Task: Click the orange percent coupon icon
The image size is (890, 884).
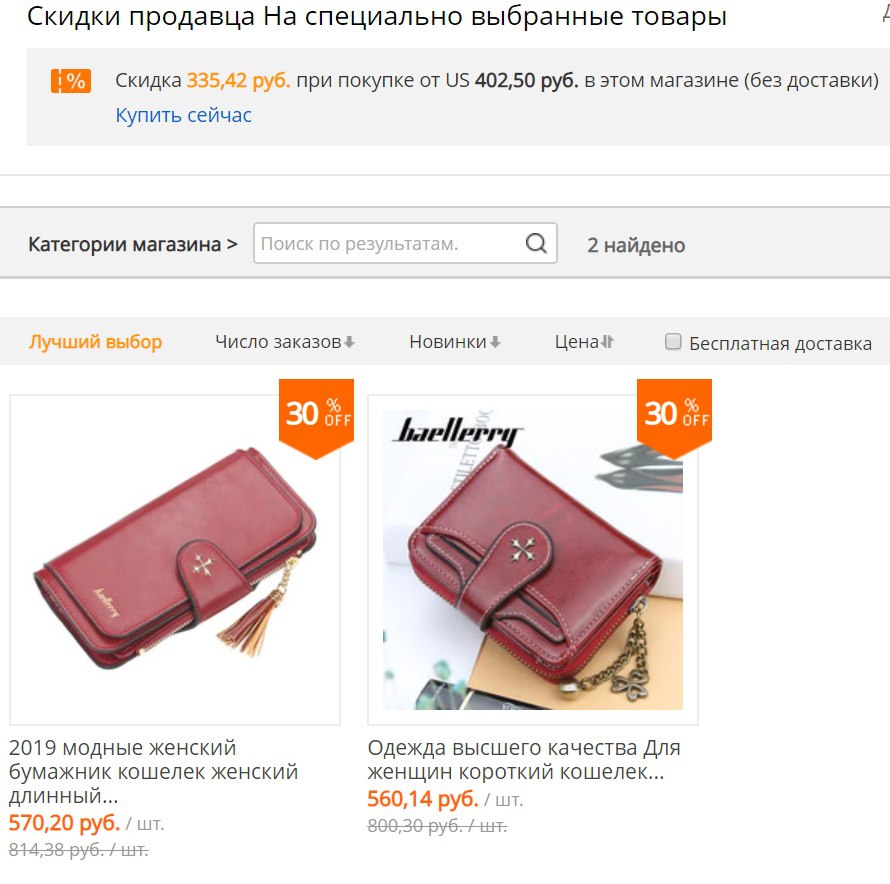Action: point(71,81)
